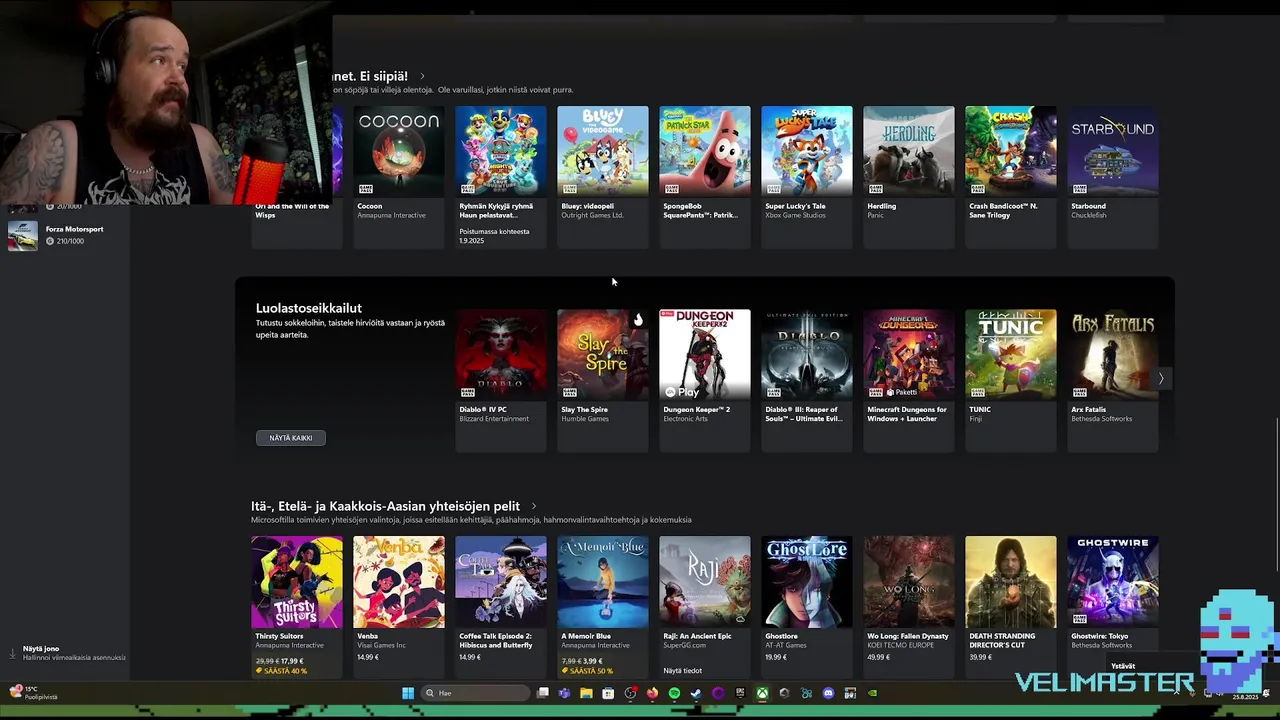Open the PAW Patrol Ryhmän Kykyjä game tile

(500, 176)
